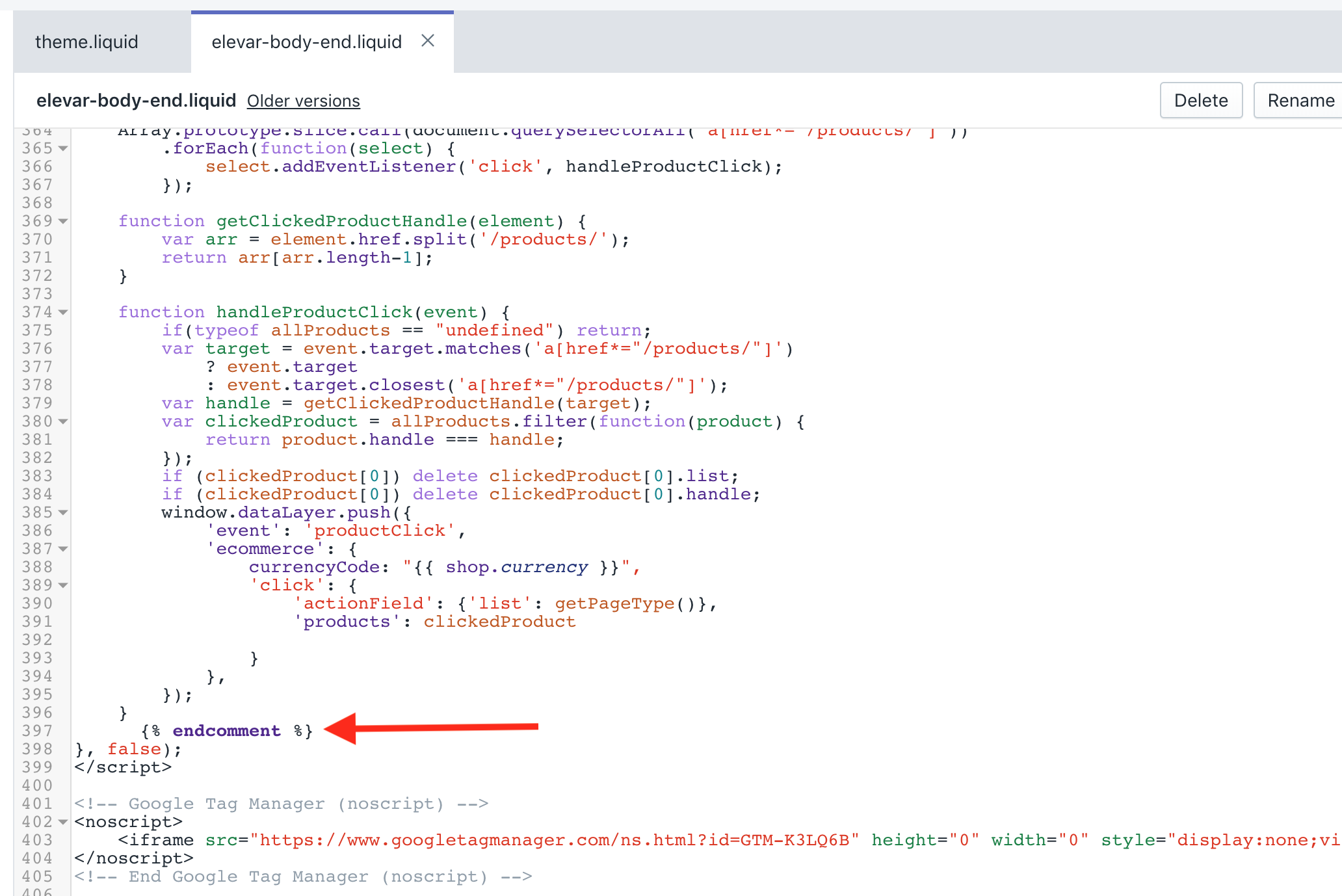Collapse getClickedProductHandle function at line 369

[63, 221]
